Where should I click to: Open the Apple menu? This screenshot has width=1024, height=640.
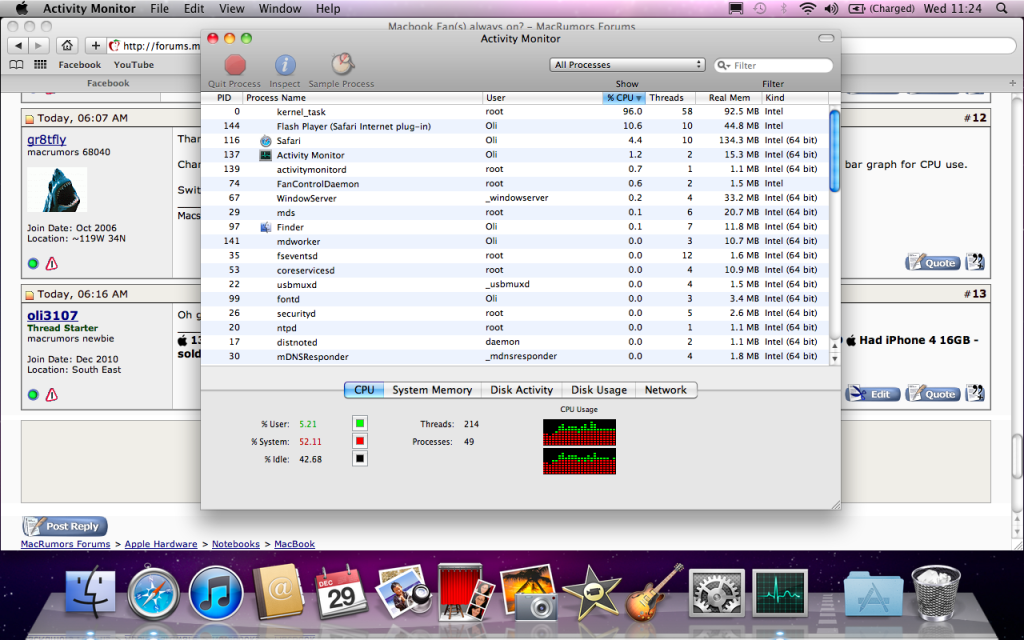(22, 8)
